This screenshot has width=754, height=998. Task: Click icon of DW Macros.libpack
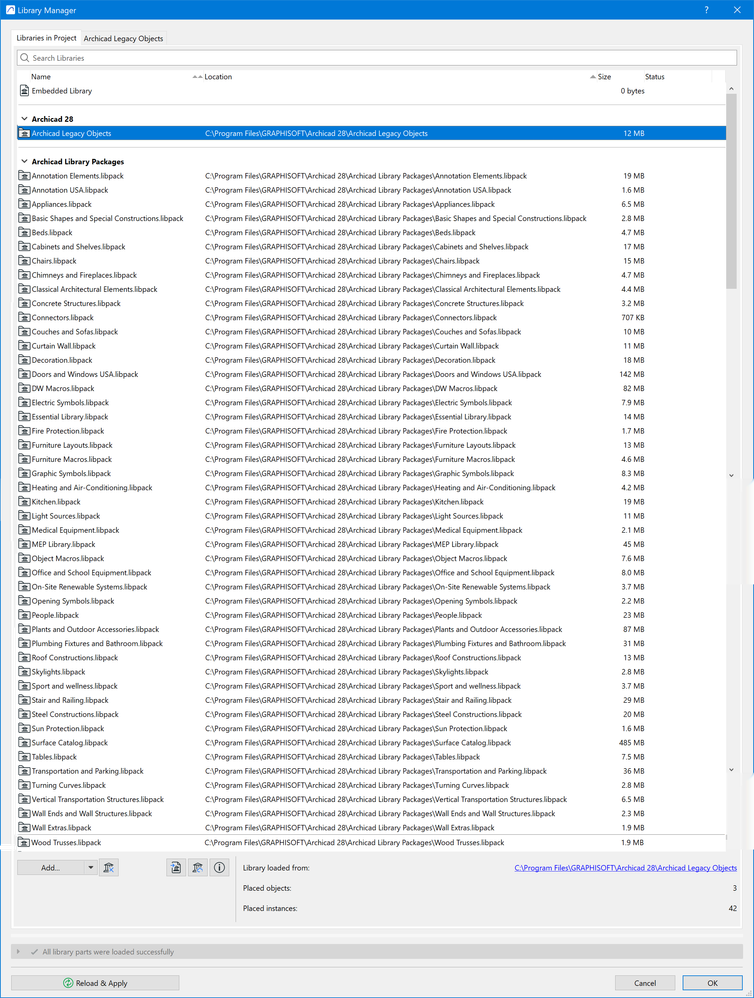(25, 388)
